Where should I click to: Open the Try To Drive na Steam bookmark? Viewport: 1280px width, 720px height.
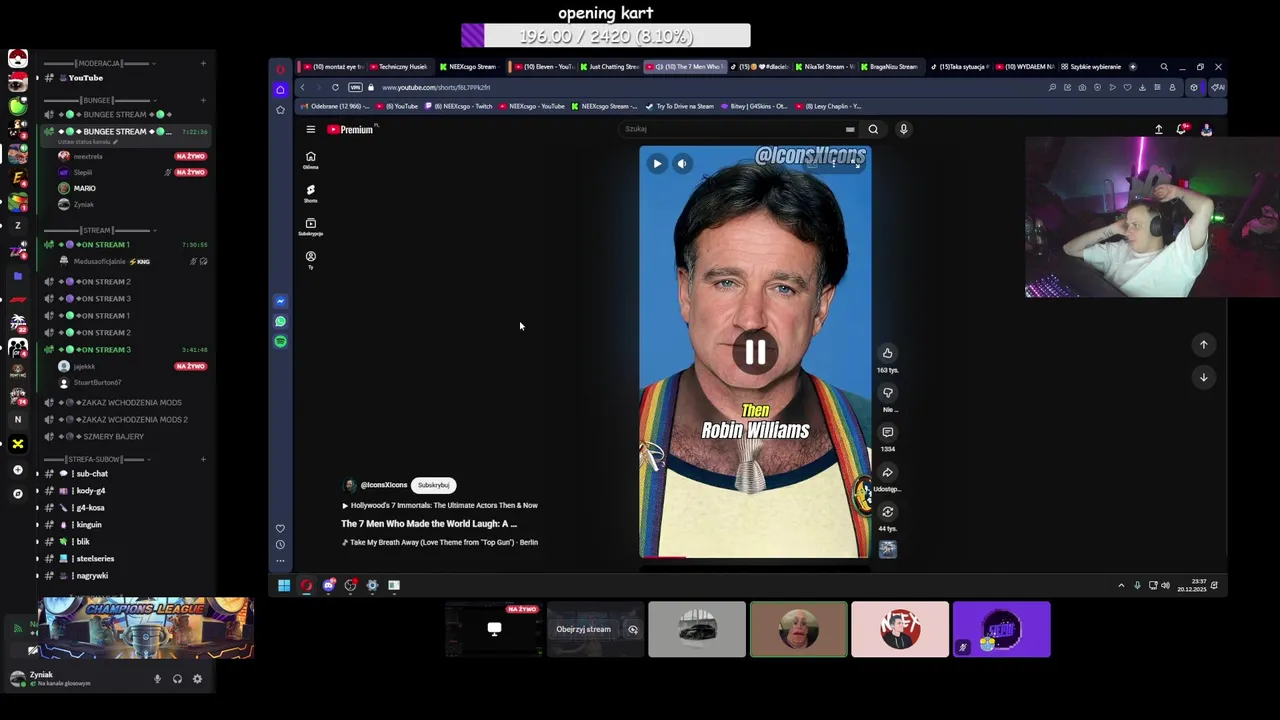point(680,106)
